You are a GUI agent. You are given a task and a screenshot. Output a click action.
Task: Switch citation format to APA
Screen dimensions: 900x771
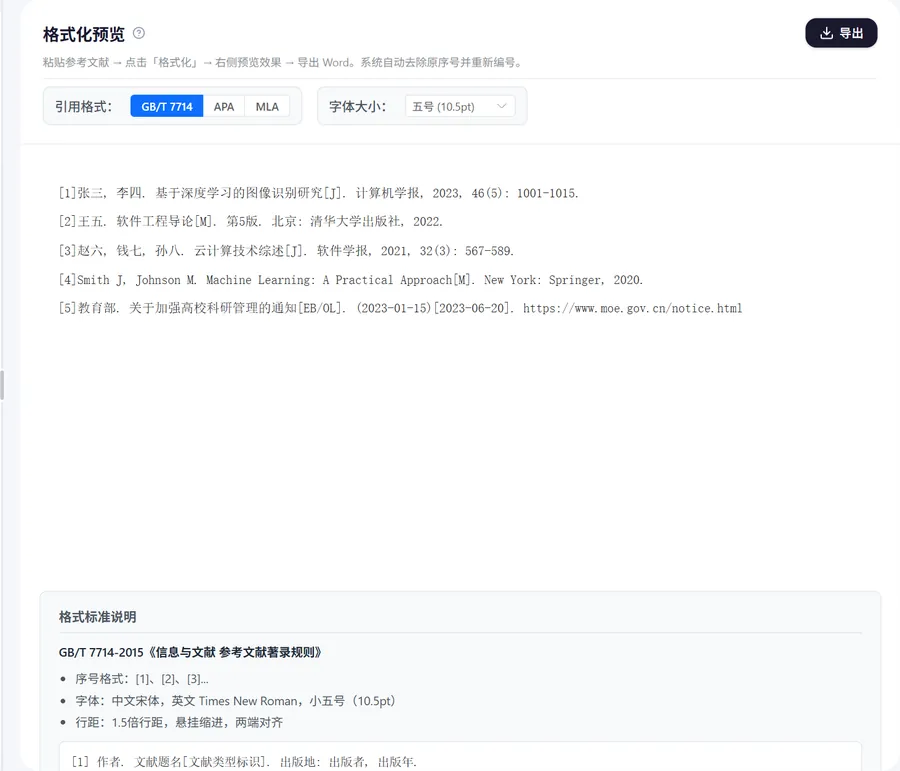224,106
